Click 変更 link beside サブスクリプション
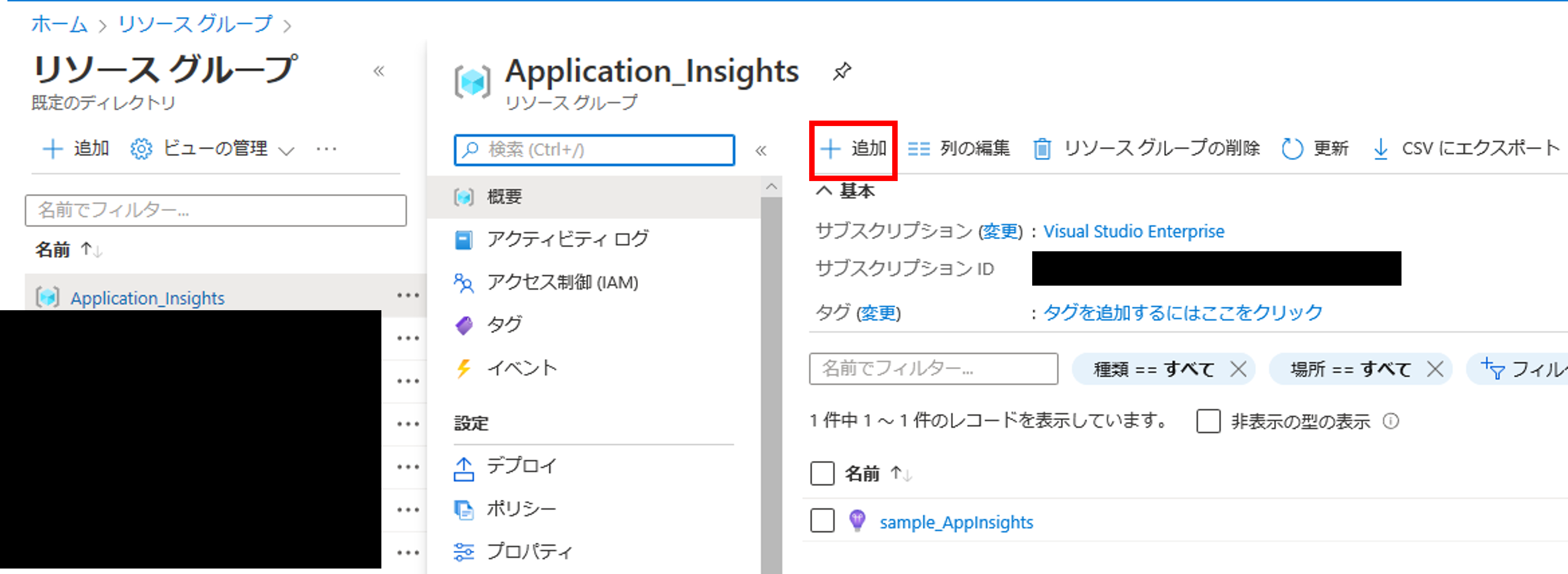Screen dimensions: 1568x574 (1001, 231)
